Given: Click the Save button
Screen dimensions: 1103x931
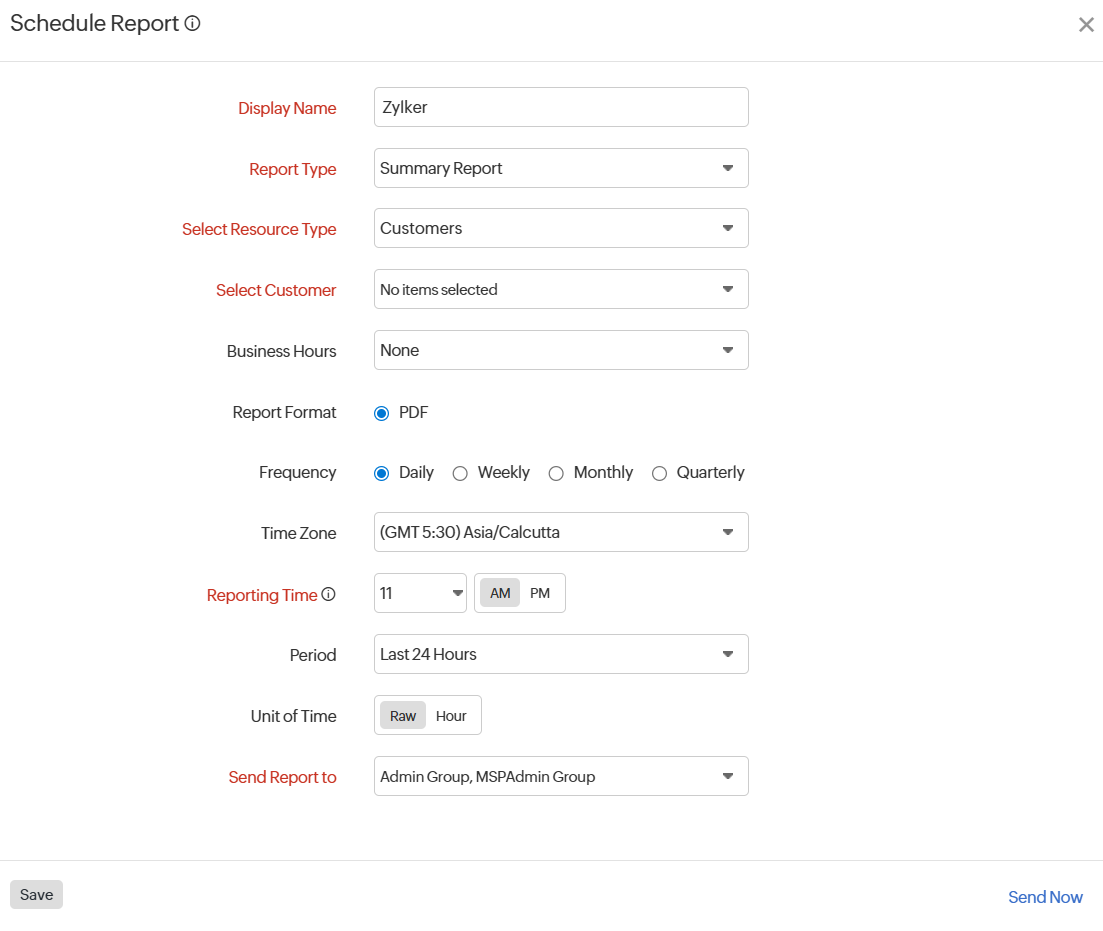Looking at the screenshot, I should click(x=36, y=894).
